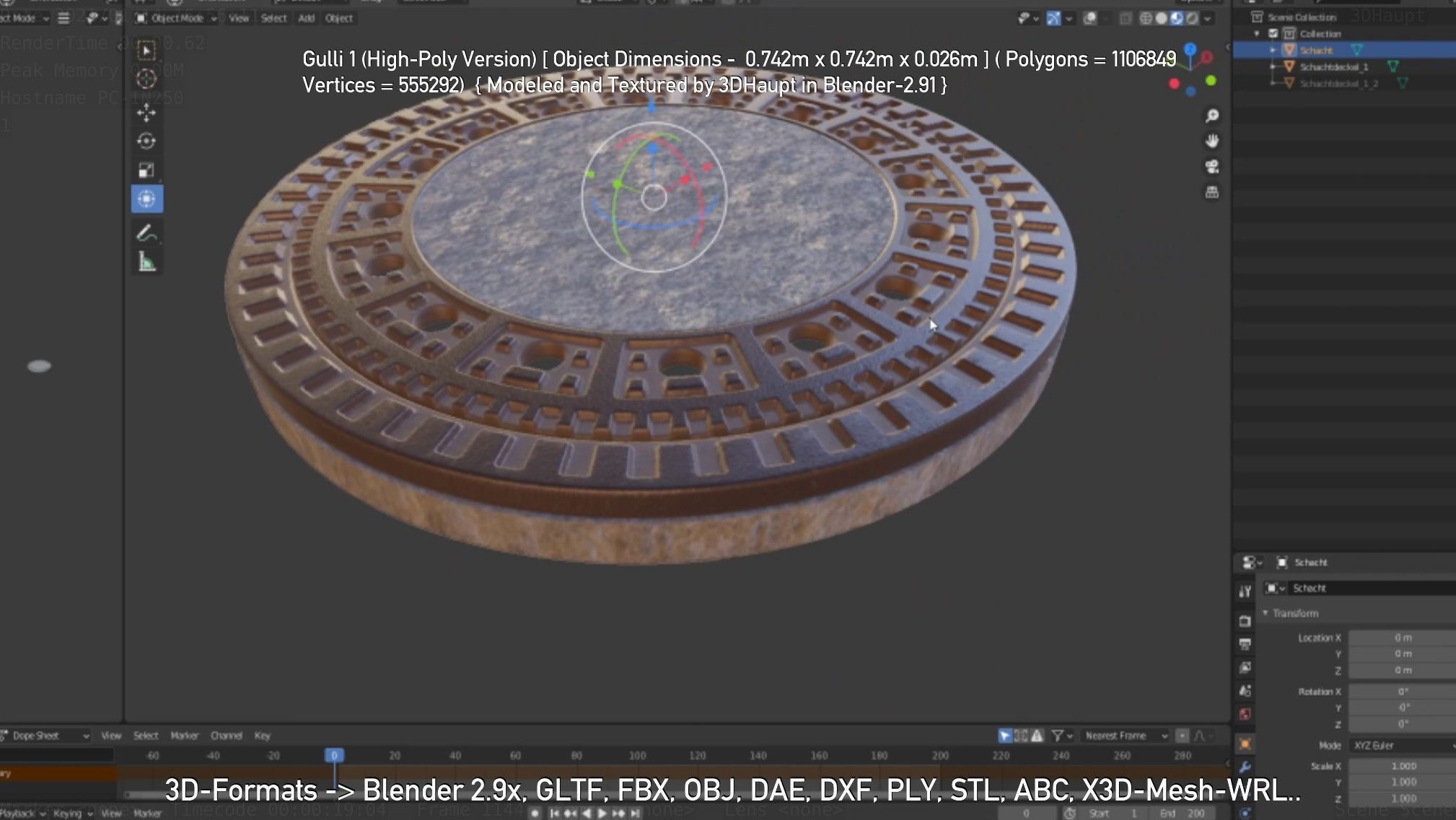Toggle viewport overlays button
This screenshot has width=1456, height=820.
click(1090, 18)
